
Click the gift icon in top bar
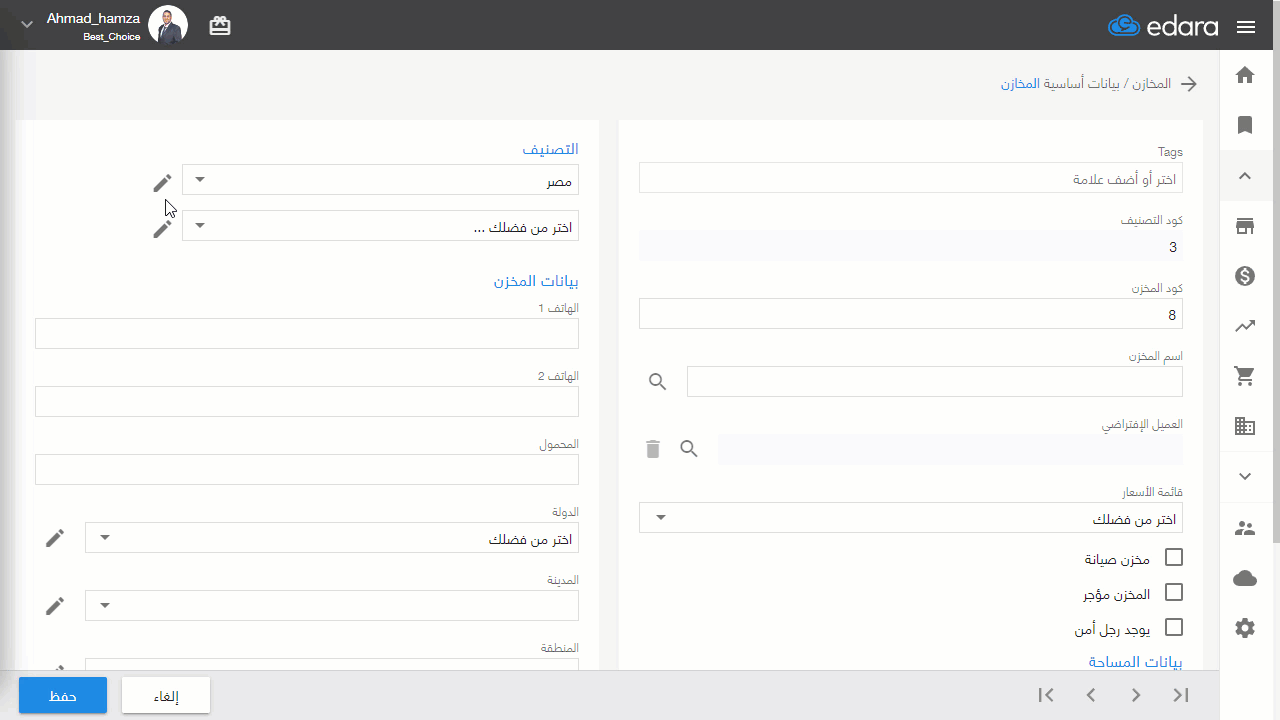click(220, 26)
